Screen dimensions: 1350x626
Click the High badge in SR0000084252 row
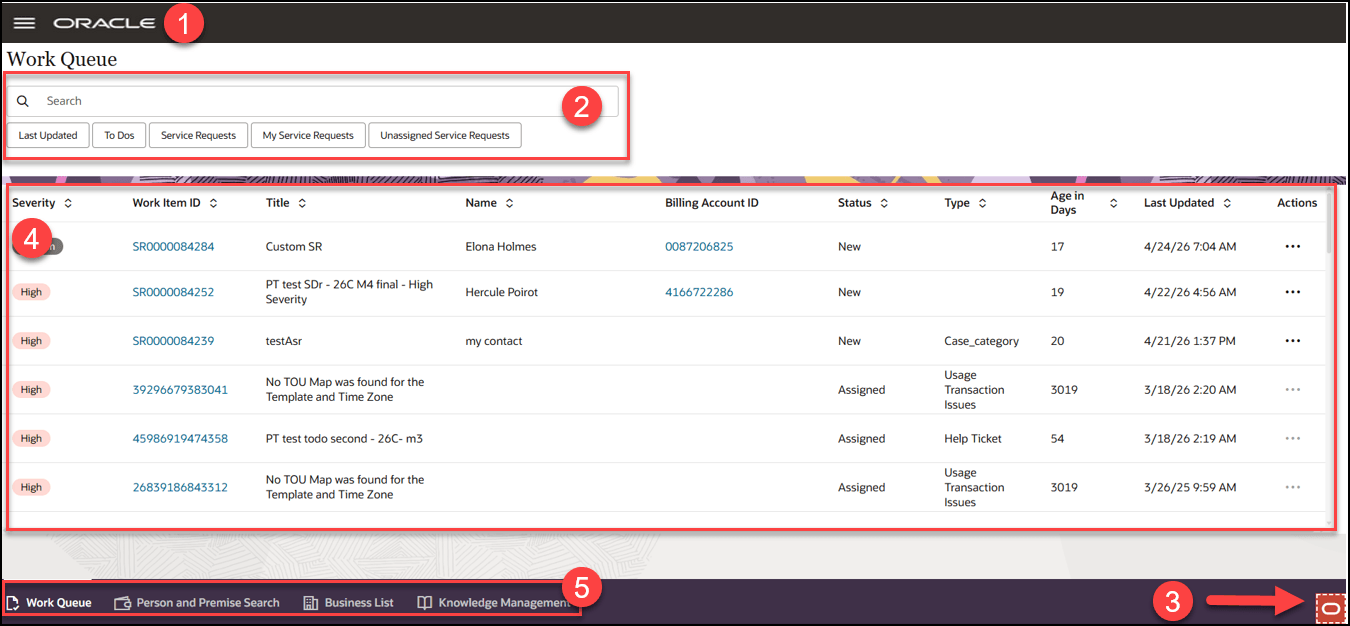[31, 292]
